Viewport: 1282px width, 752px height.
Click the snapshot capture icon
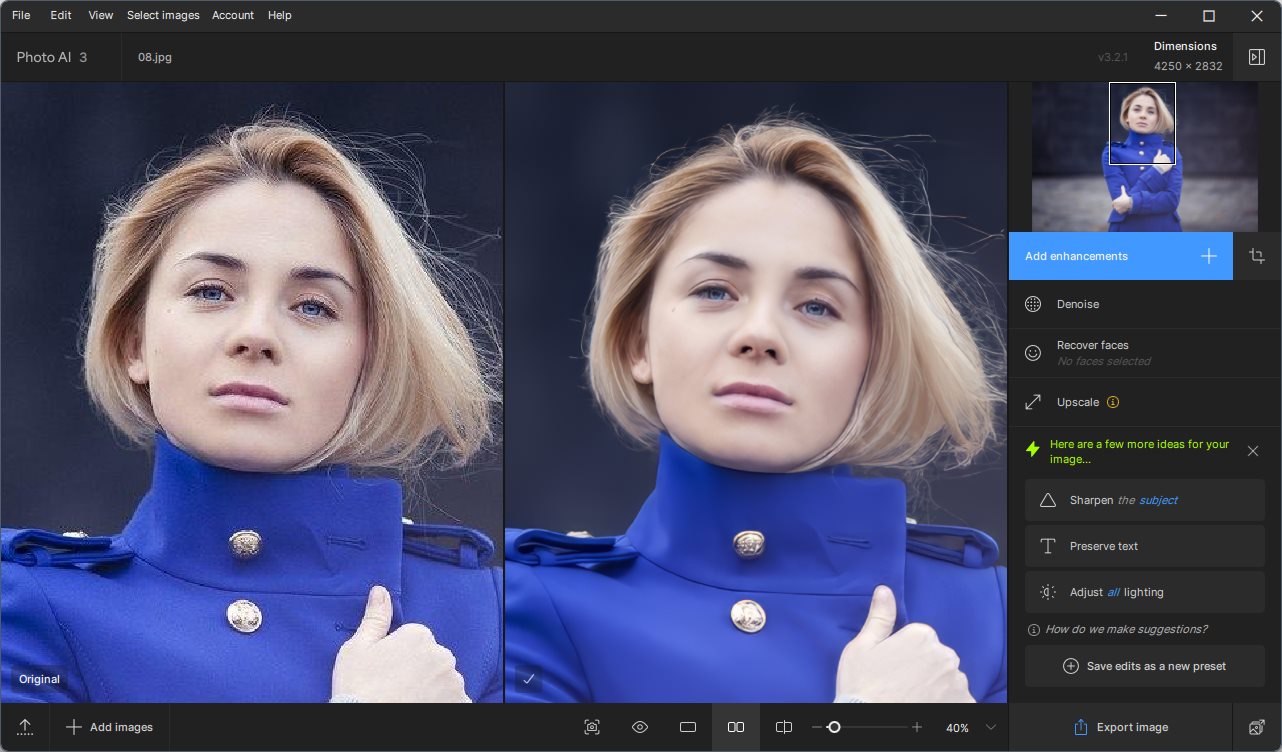click(x=592, y=727)
